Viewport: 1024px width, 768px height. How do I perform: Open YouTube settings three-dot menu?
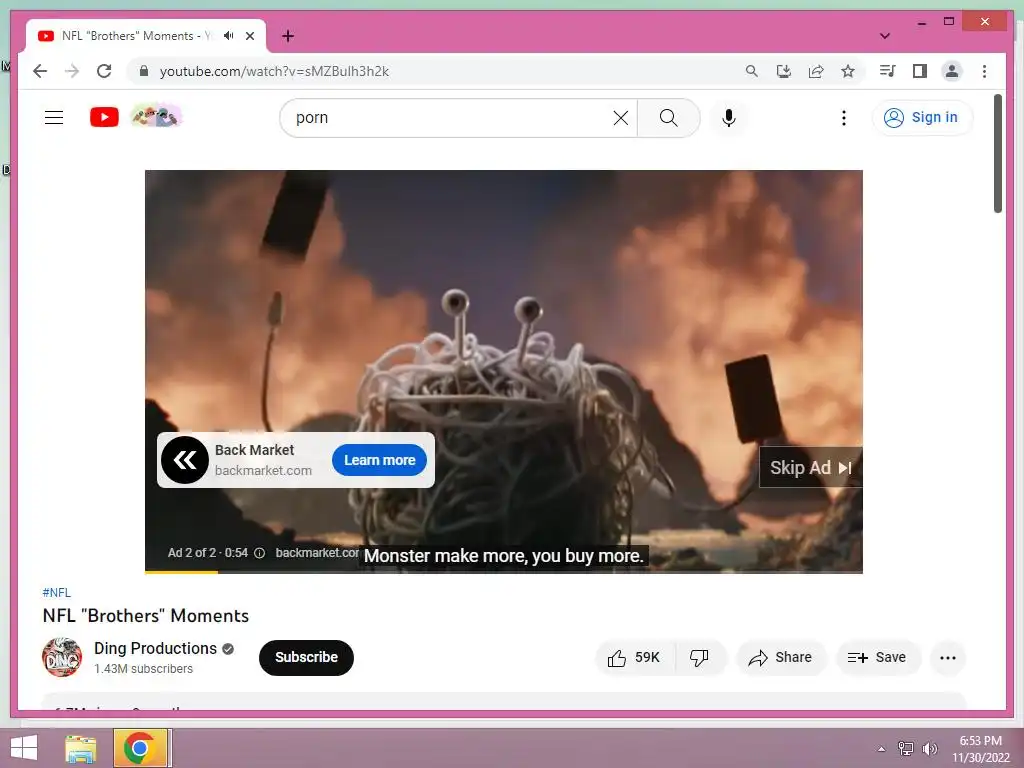click(844, 118)
